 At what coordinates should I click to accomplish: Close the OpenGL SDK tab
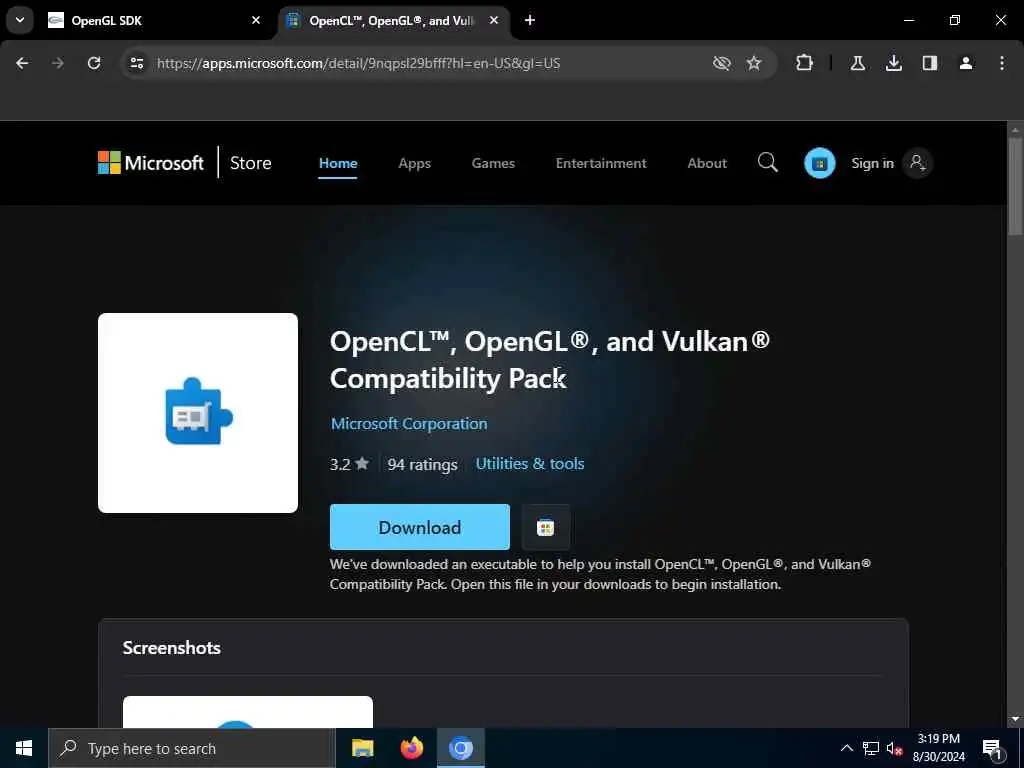(256, 21)
